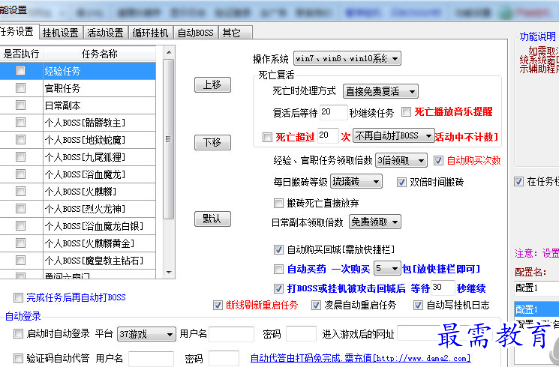Expand the 平台 37游戏 dropdown
Image resolution: width=559 pixels, height=367 pixels.
coord(146,334)
